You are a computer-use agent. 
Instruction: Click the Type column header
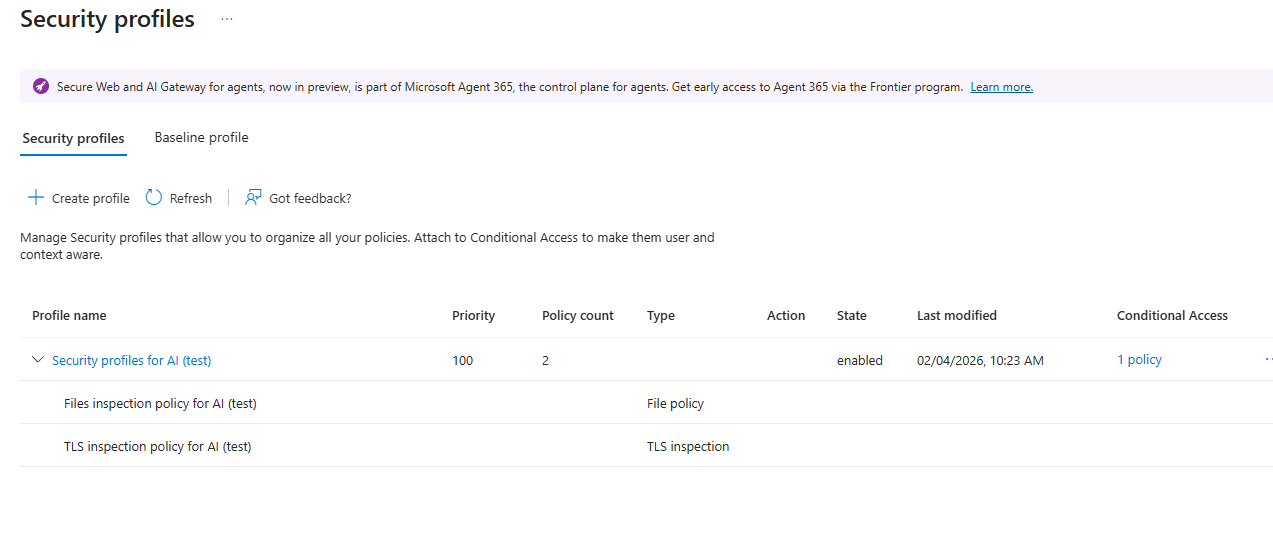(x=661, y=315)
